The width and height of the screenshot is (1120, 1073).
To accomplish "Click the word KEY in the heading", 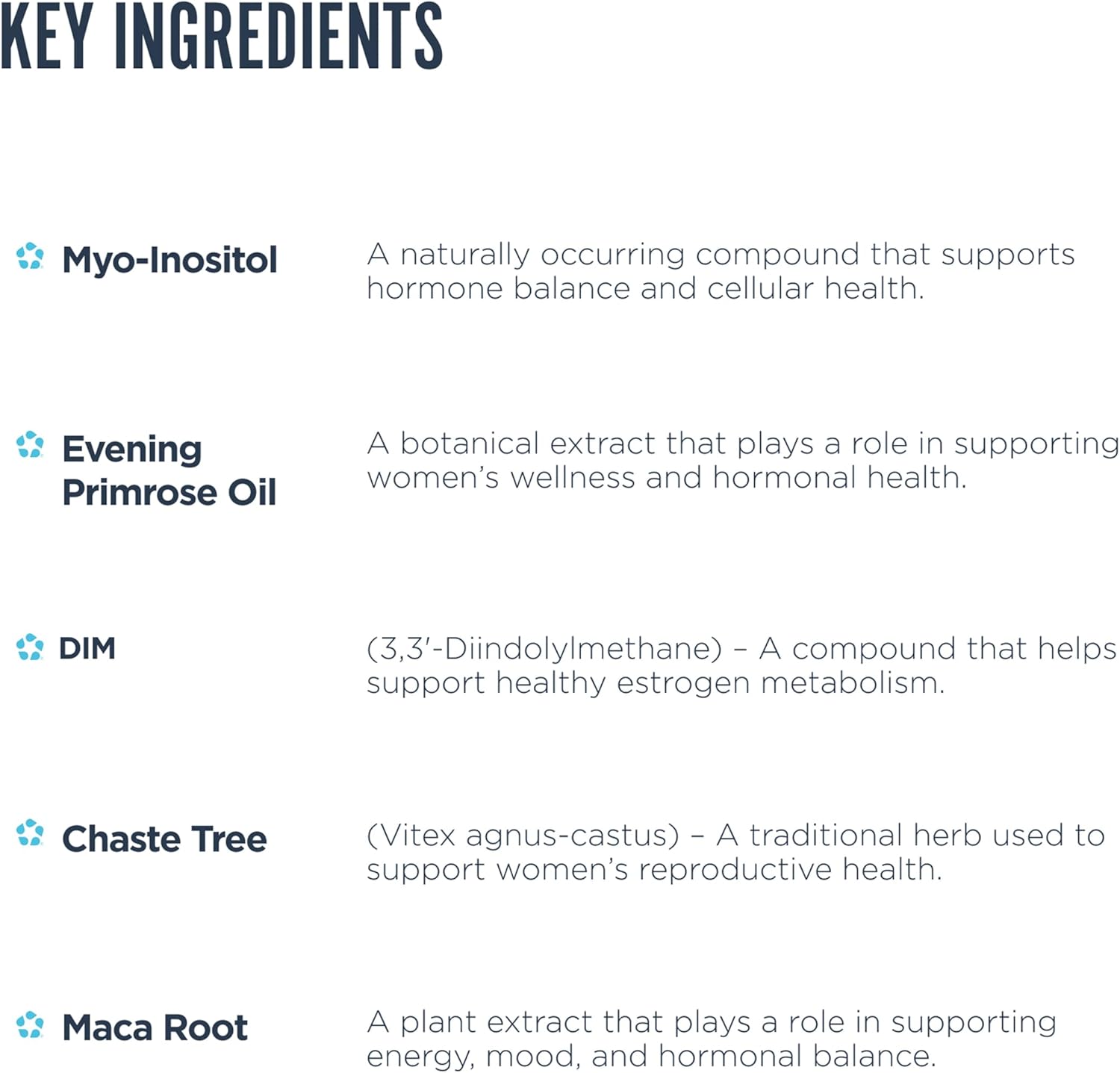I will pos(46,36).
